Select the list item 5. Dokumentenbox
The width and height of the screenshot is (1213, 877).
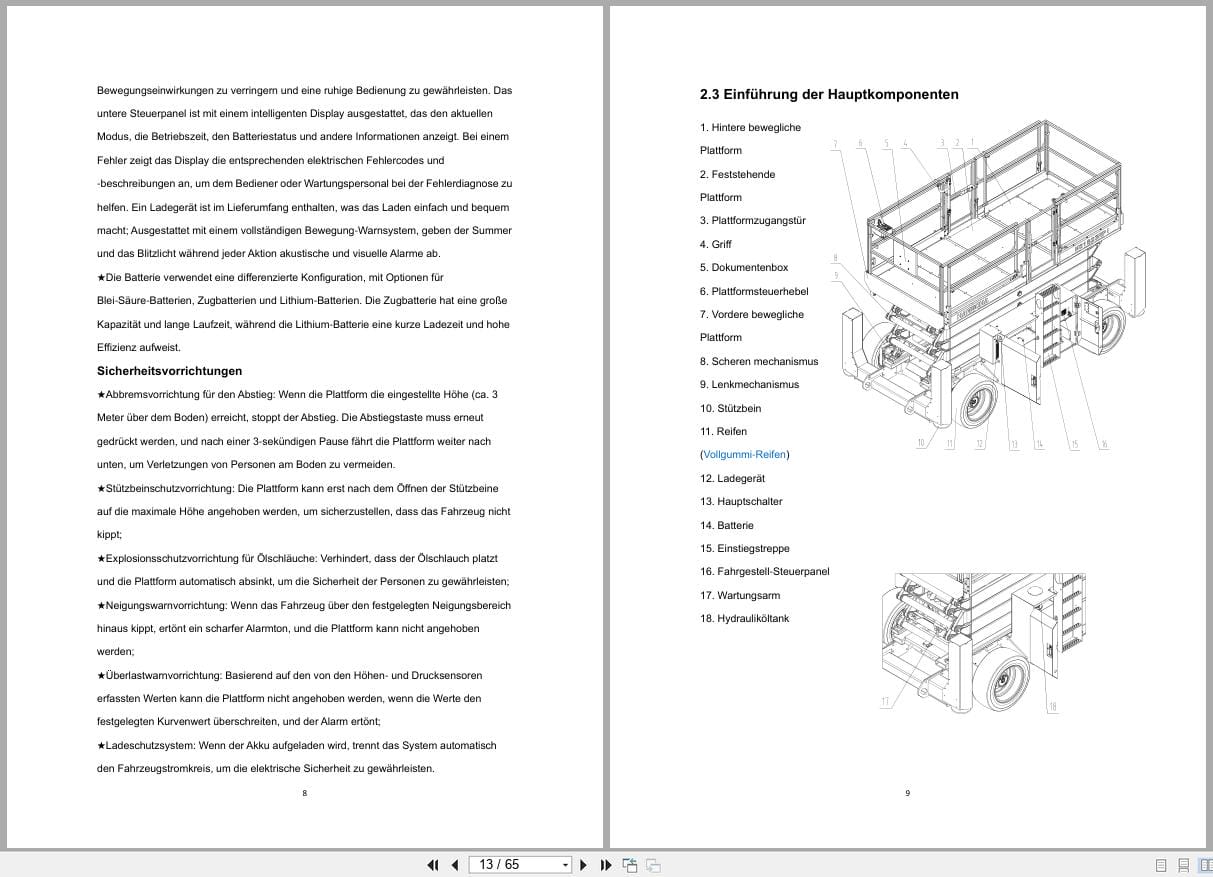tap(744, 267)
